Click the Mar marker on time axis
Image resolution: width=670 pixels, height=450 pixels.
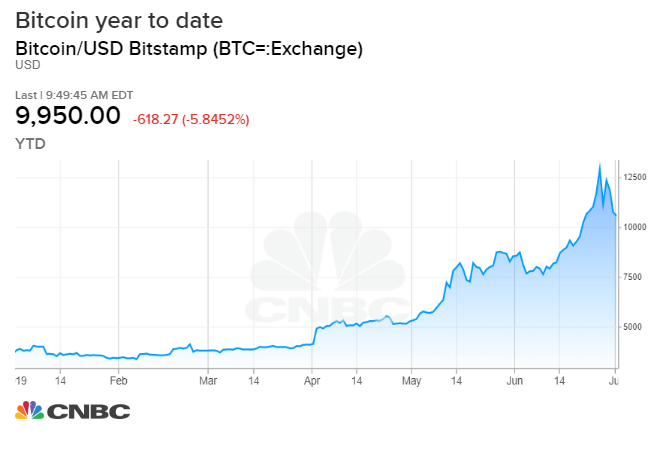(208, 380)
